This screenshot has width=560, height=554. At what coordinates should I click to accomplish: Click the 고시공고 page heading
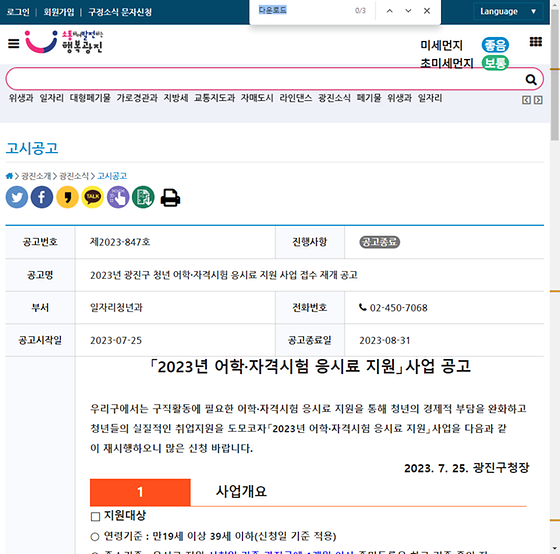click(x=32, y=148)
